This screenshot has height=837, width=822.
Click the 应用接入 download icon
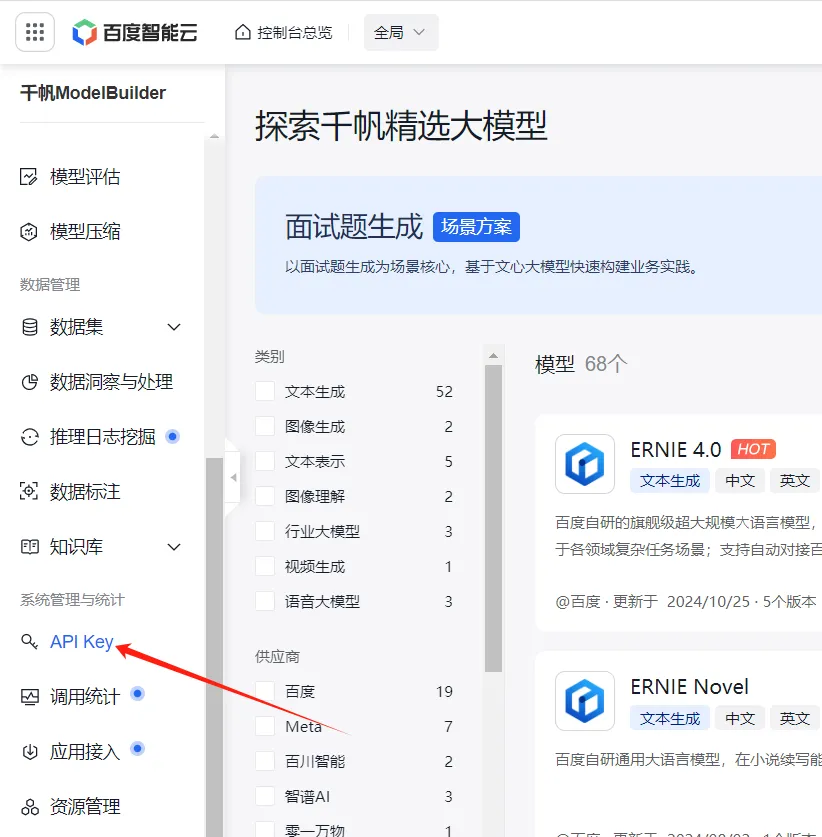tap(29, 752)
